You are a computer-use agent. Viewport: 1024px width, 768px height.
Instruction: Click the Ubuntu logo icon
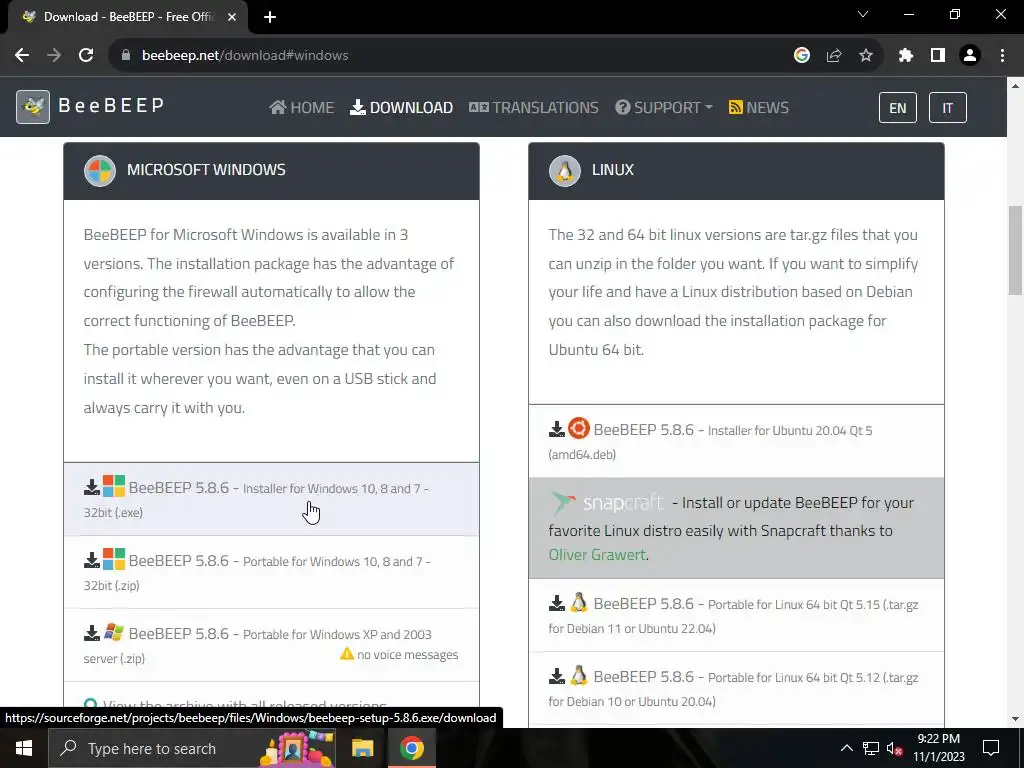pos(579,428)
